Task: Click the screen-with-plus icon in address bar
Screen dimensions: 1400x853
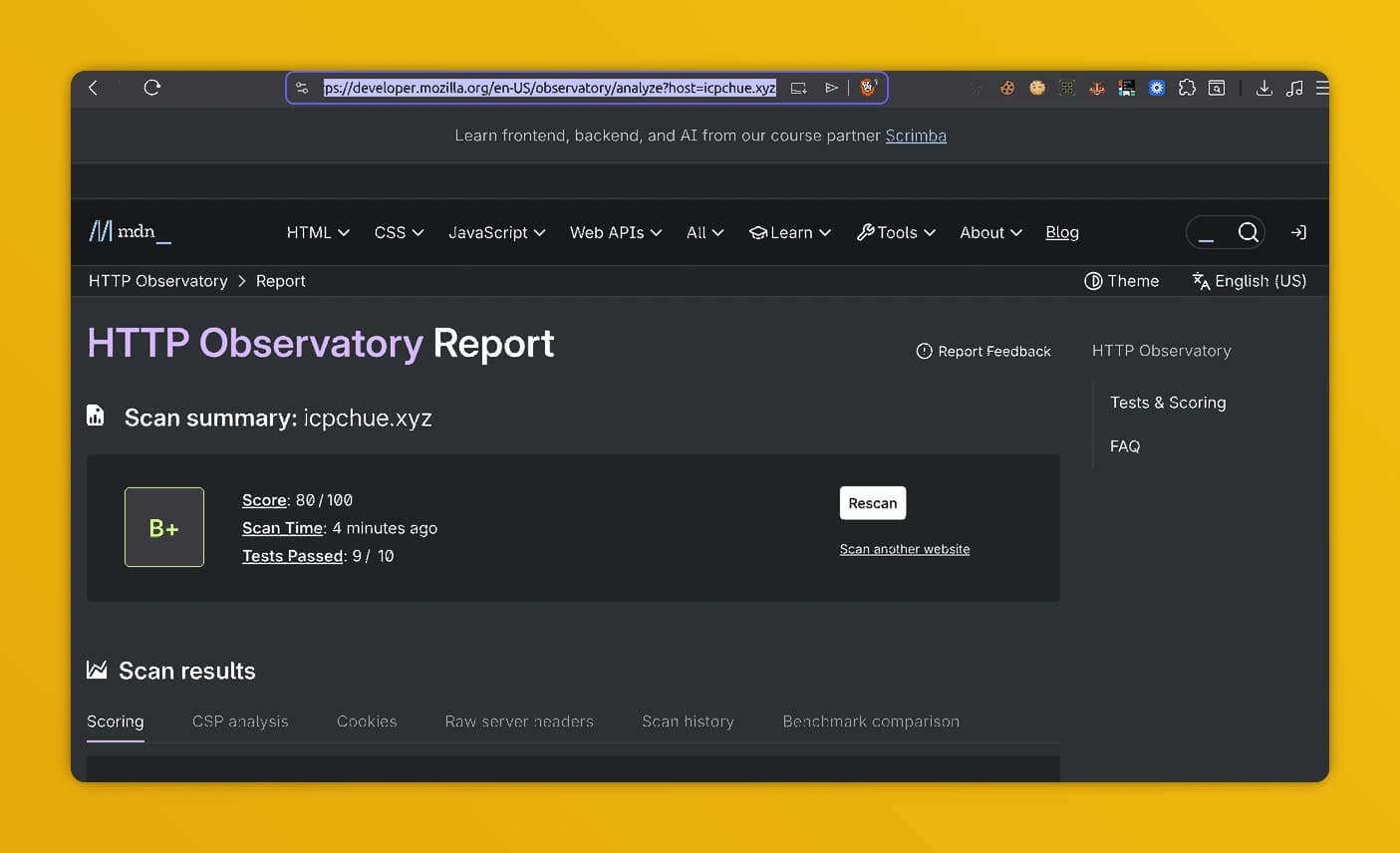Action: coord(799,88)
